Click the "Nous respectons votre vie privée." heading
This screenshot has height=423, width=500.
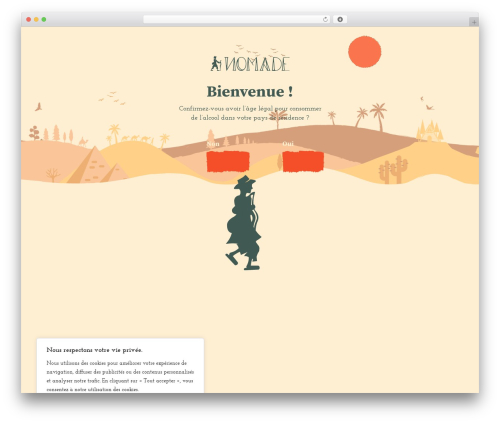95,350
